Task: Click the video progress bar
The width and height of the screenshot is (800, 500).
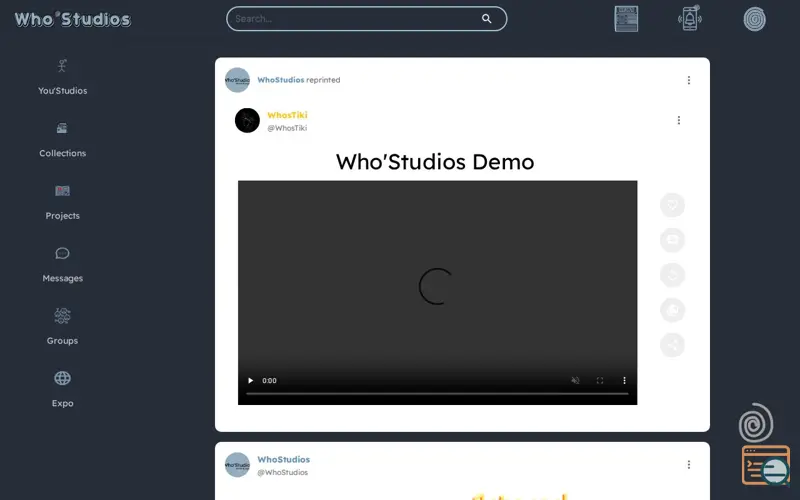Action: [x=437, y=393]
